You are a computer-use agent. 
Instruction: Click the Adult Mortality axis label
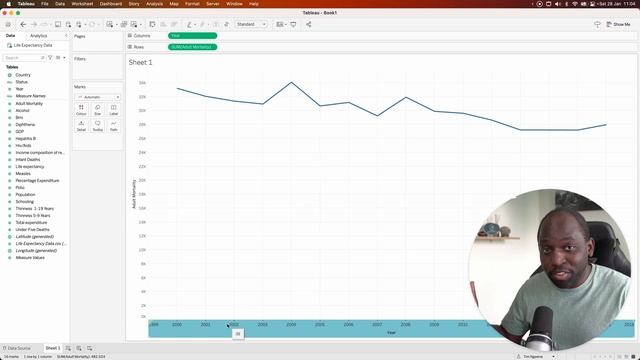tap(133, 194)
